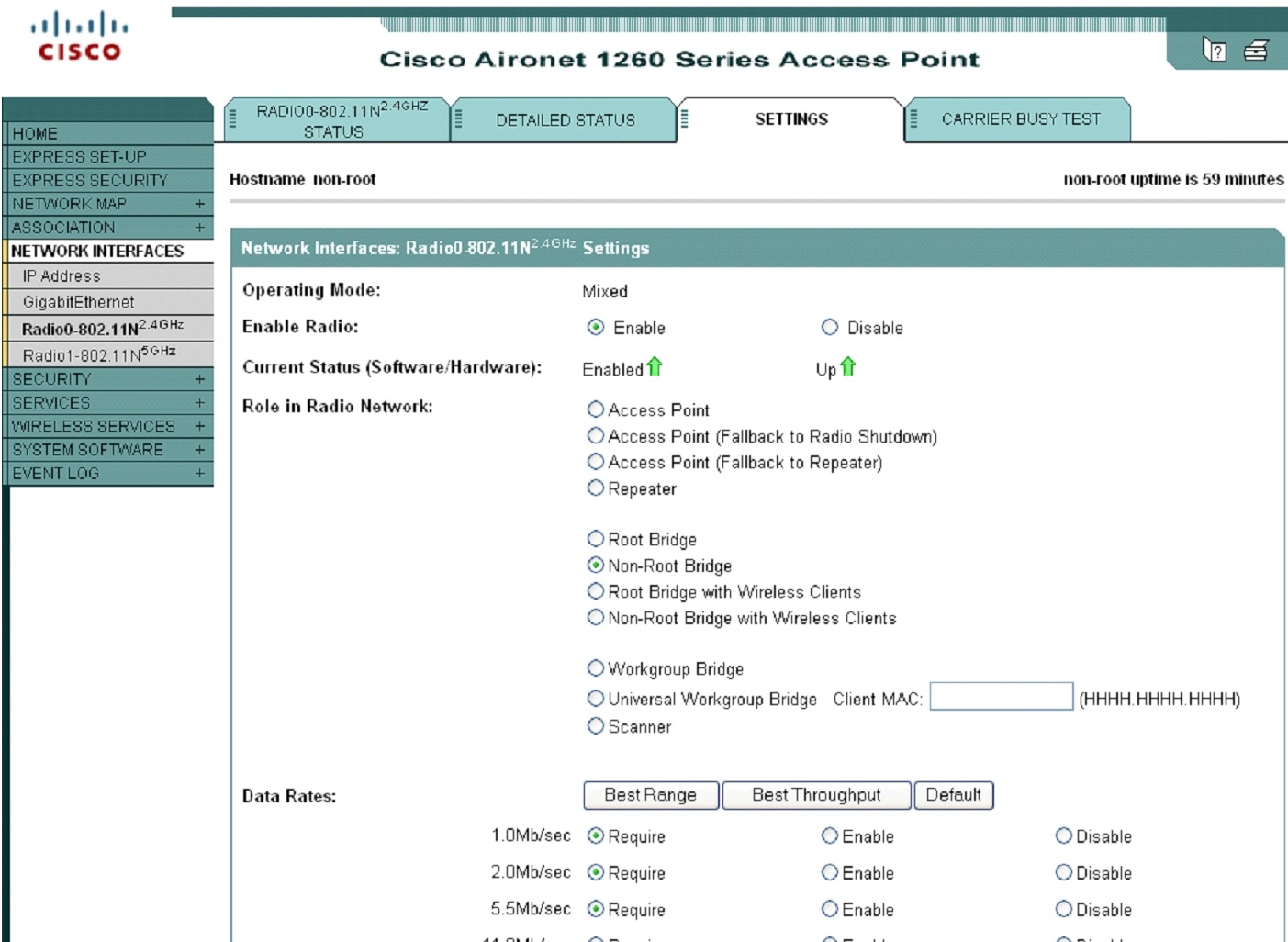Set 5.5Mb/sec data rate to Require
Screen dimensions: 1288x942
pyautogui.click(x=596, y=910)
